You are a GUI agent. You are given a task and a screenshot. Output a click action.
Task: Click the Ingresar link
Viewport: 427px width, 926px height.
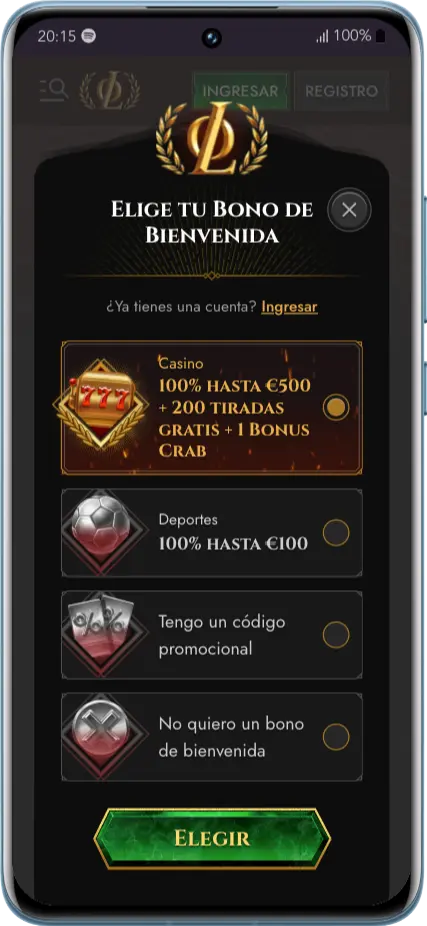pos(289,307)
